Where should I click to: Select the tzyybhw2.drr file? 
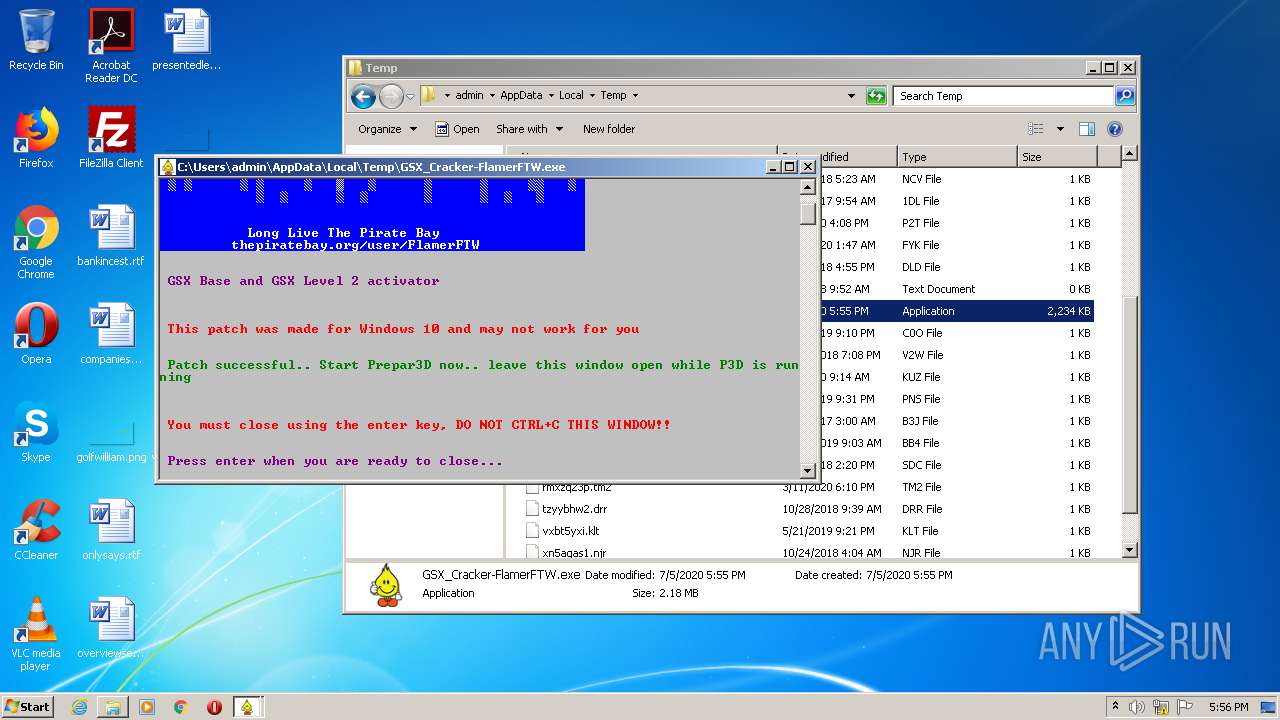[574, 509]
